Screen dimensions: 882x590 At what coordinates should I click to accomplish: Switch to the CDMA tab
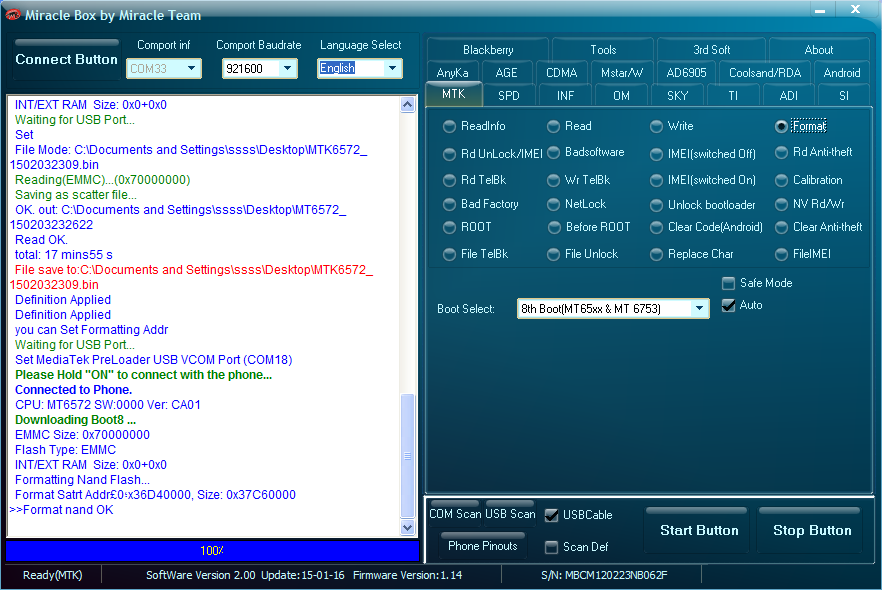coord(561,73)
